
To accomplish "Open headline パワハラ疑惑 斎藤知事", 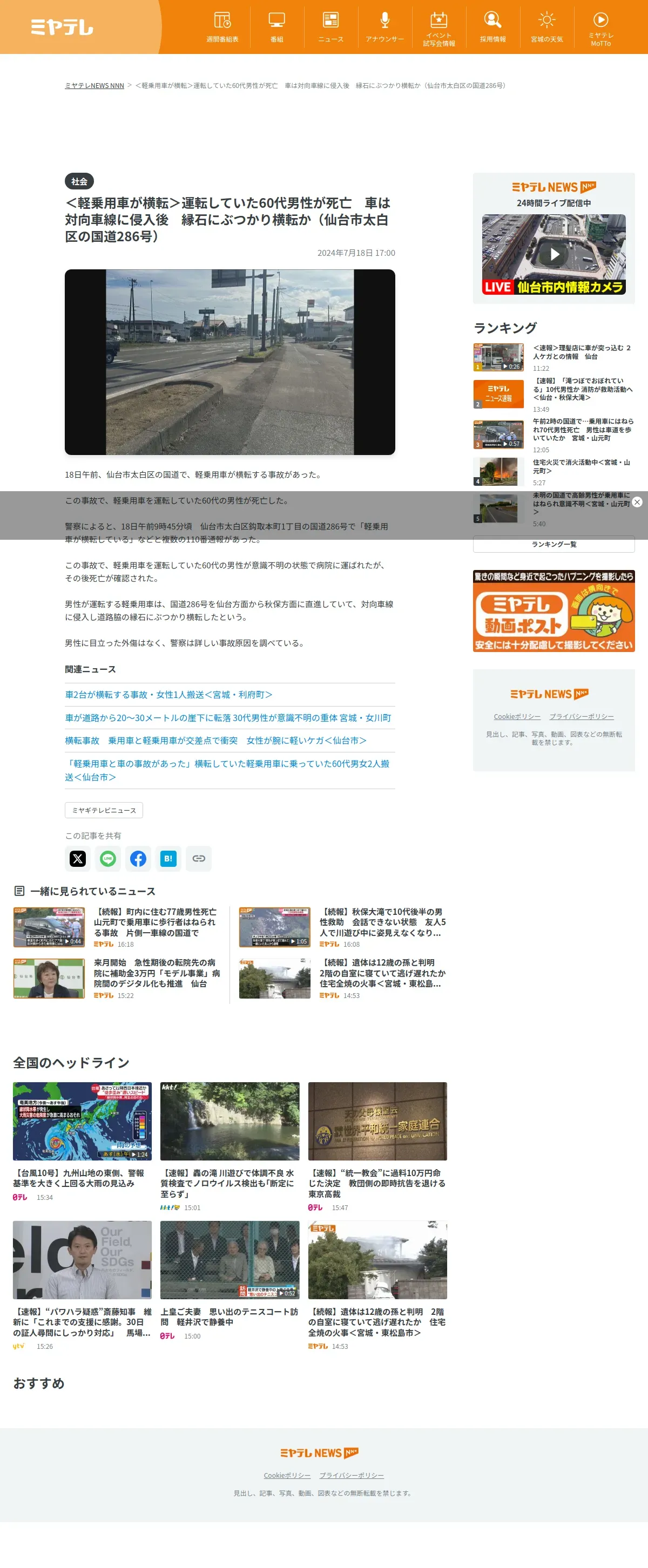I will [82, 1322].
